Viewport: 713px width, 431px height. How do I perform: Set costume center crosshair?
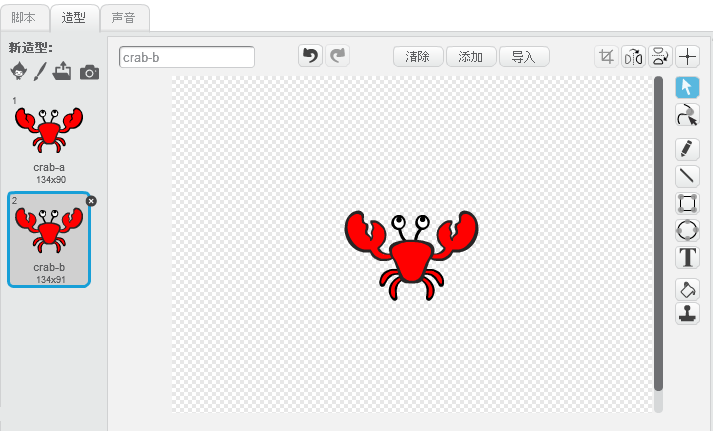[687, 57]
